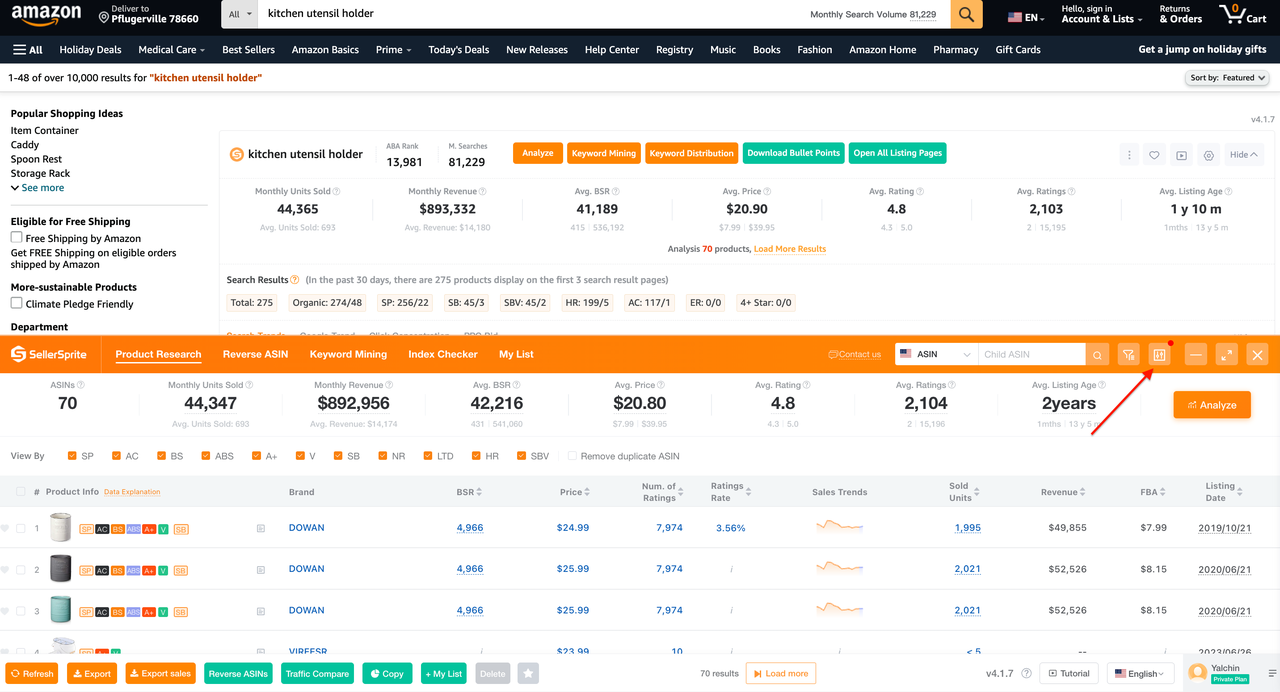
Task: Expand See more shopping ideas
Action: (x=37, y=188)
